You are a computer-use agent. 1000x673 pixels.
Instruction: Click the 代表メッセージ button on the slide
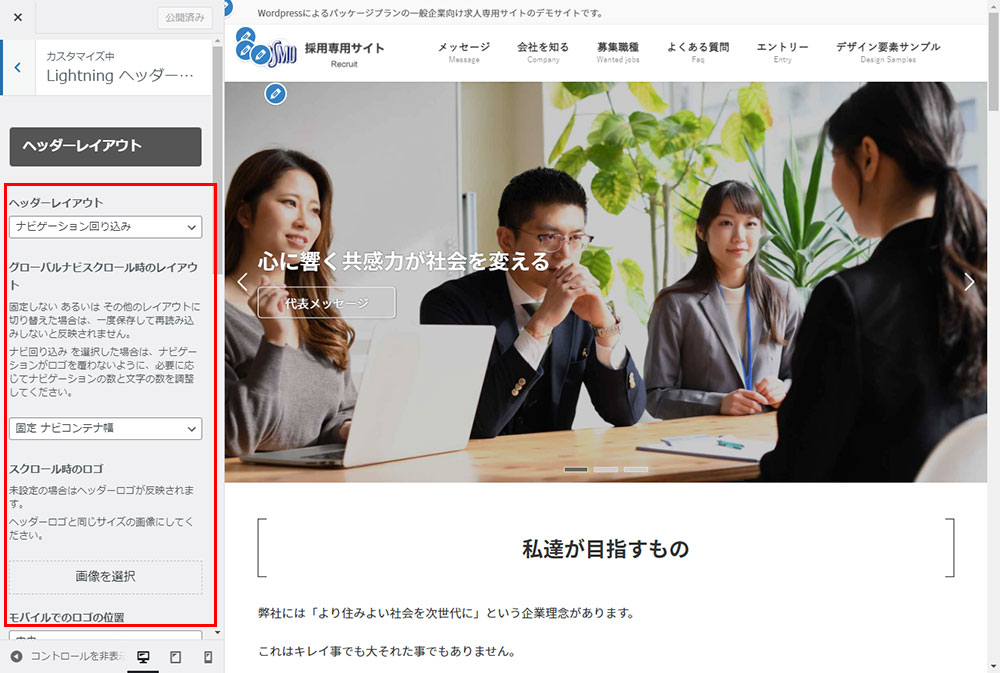(326, 303)
